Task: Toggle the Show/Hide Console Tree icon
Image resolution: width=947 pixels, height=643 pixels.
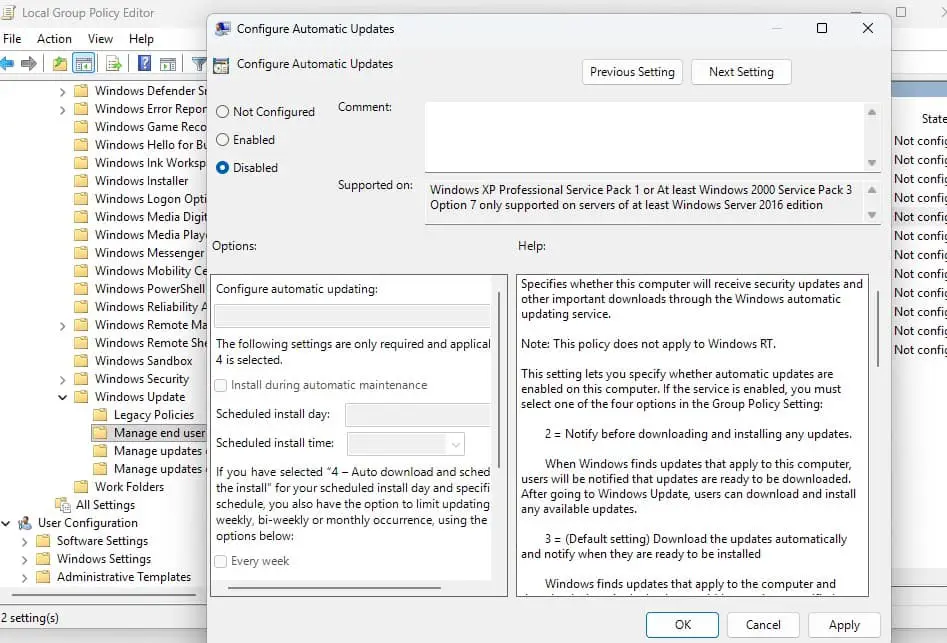Action: 84,64
